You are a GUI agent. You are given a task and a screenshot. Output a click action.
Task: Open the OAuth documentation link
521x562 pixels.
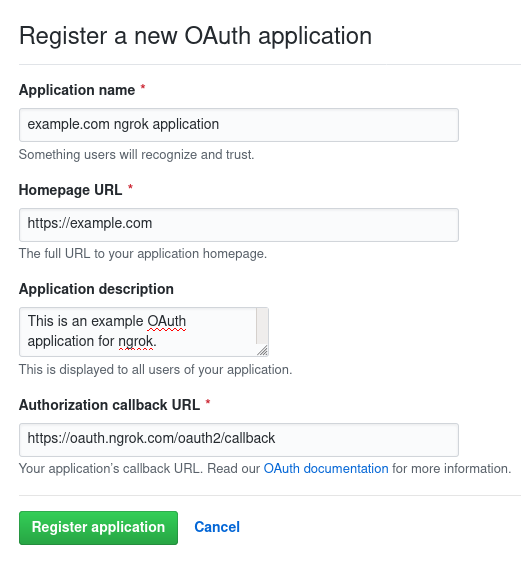point(326,468)
